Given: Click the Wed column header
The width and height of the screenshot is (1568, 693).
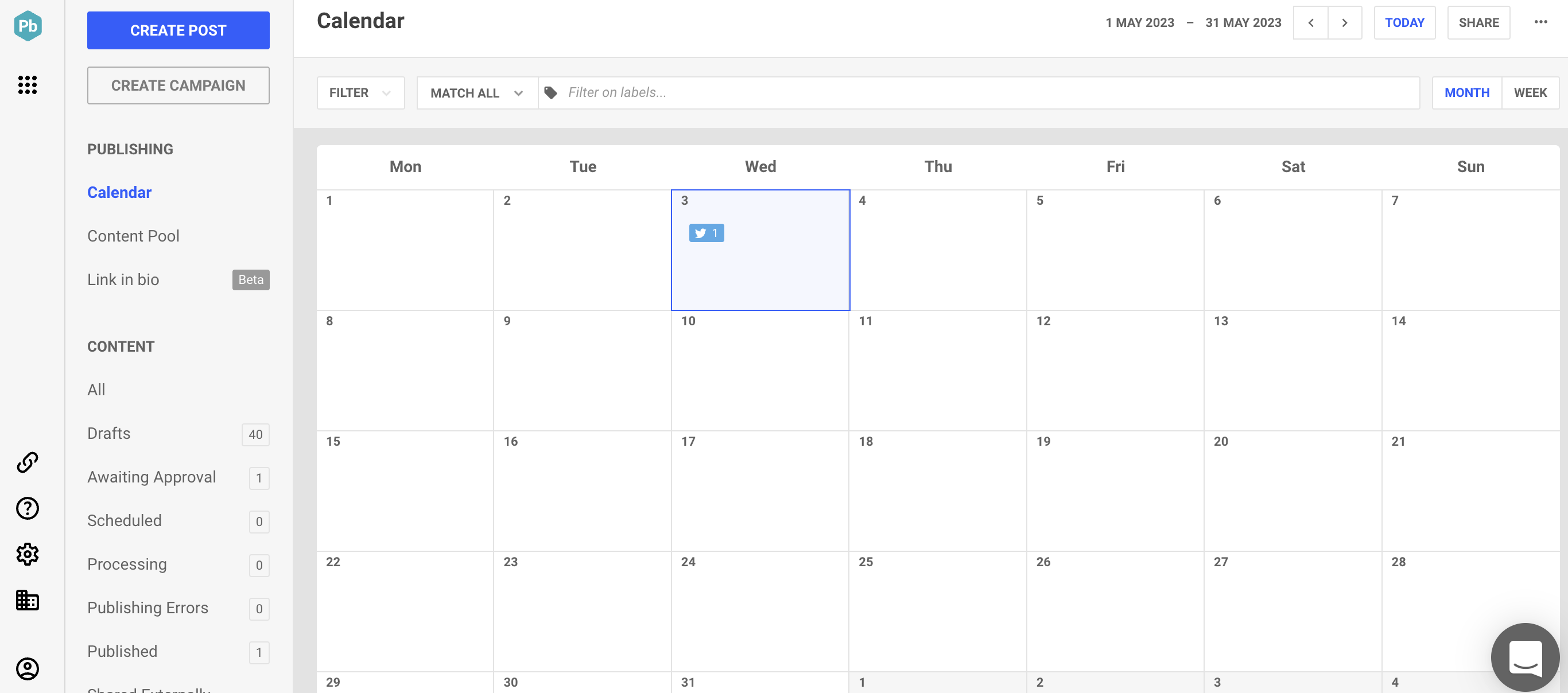Looking at the screenshot, I should click(x=760, y=167).
